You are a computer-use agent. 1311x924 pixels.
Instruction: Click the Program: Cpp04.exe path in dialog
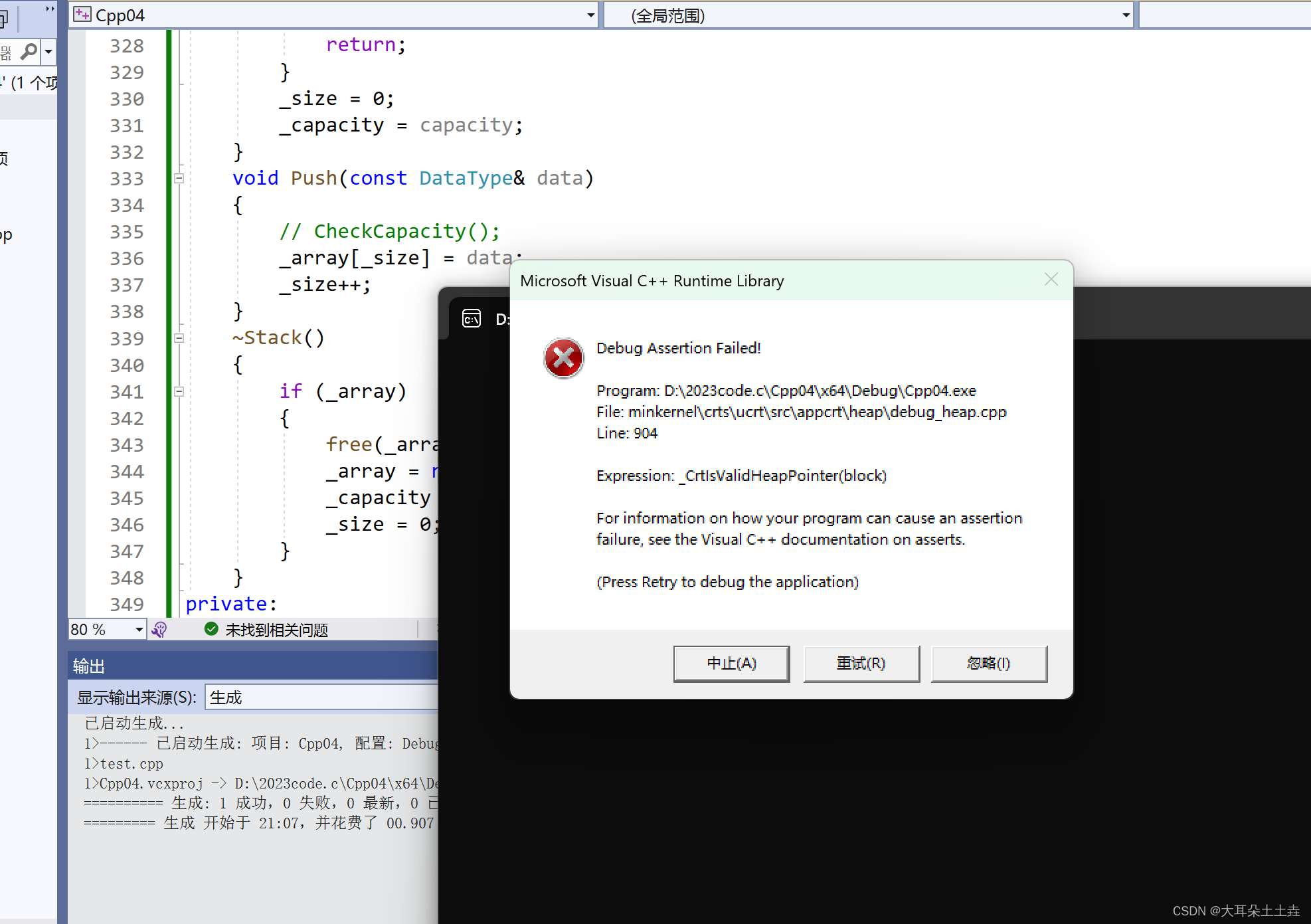(x=786, y=391)
